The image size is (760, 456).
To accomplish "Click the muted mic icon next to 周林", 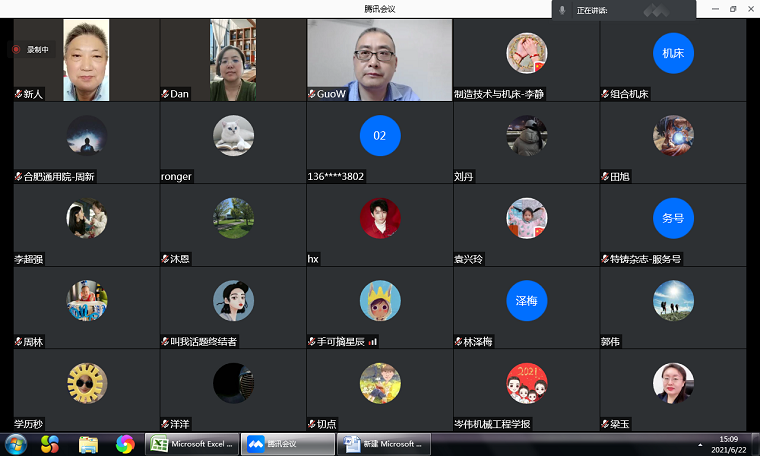I will [x=18, y=341].
